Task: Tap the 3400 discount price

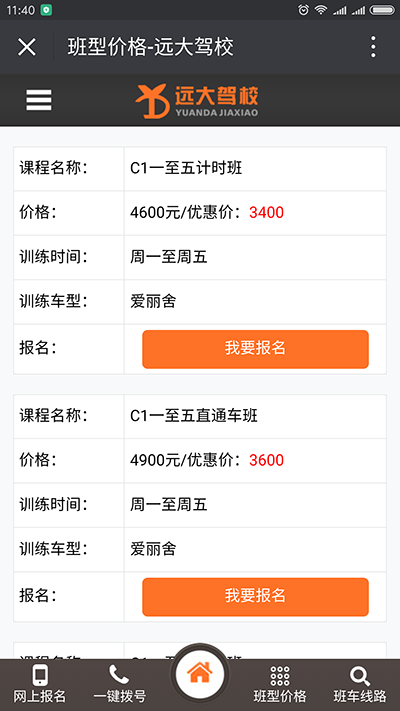Action: click(267, 212)
